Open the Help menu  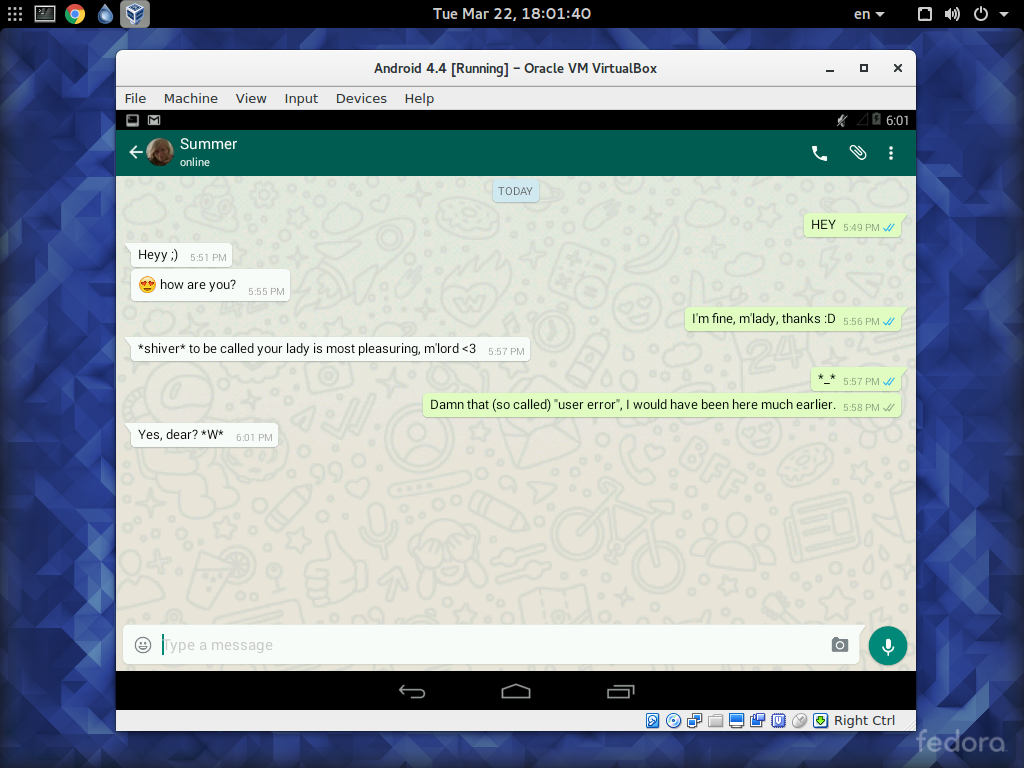[x=419, y=99]
